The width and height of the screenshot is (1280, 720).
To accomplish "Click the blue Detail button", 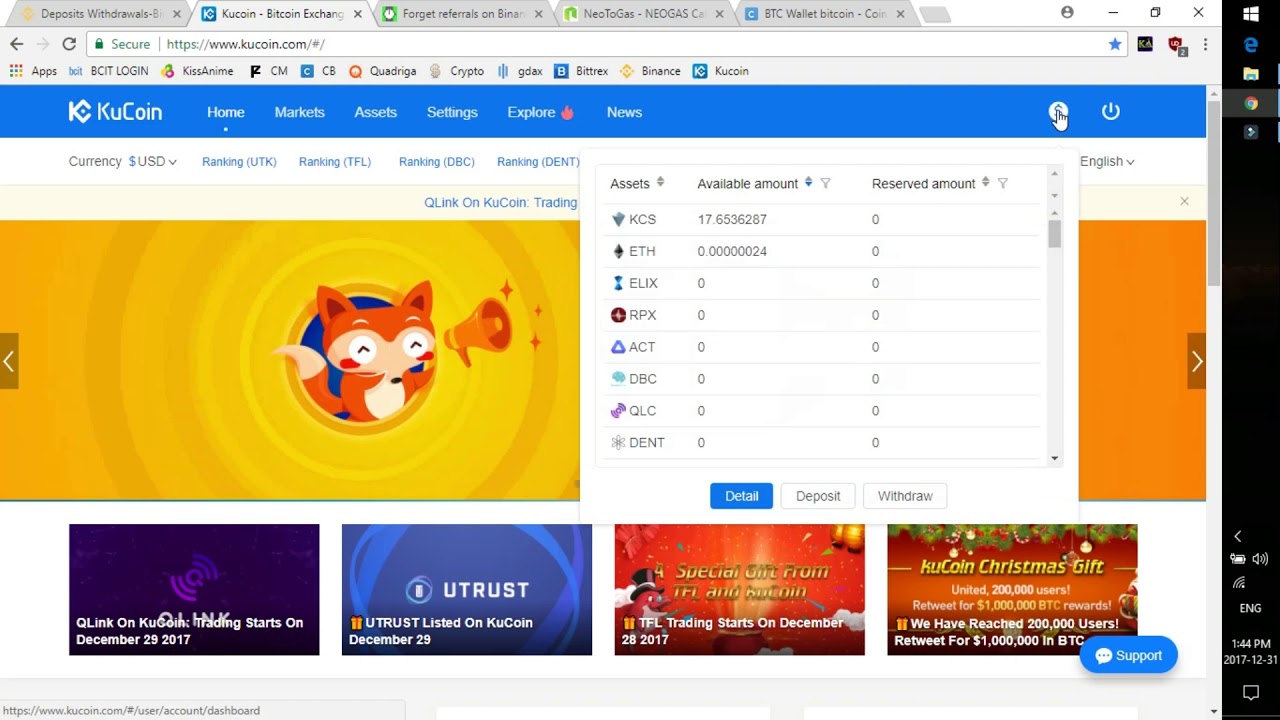I will click(741, 496).
